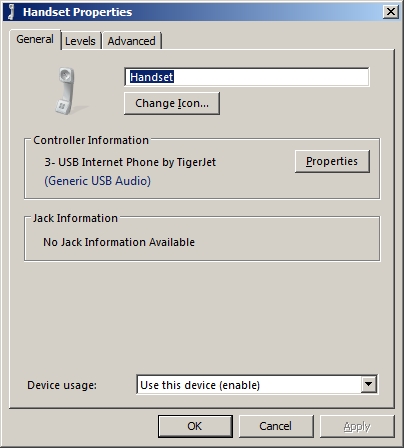Confirm changes with the OK button
Image resolution: width=404 pixels, height=448 pixels.
click(x=195, y=426)
